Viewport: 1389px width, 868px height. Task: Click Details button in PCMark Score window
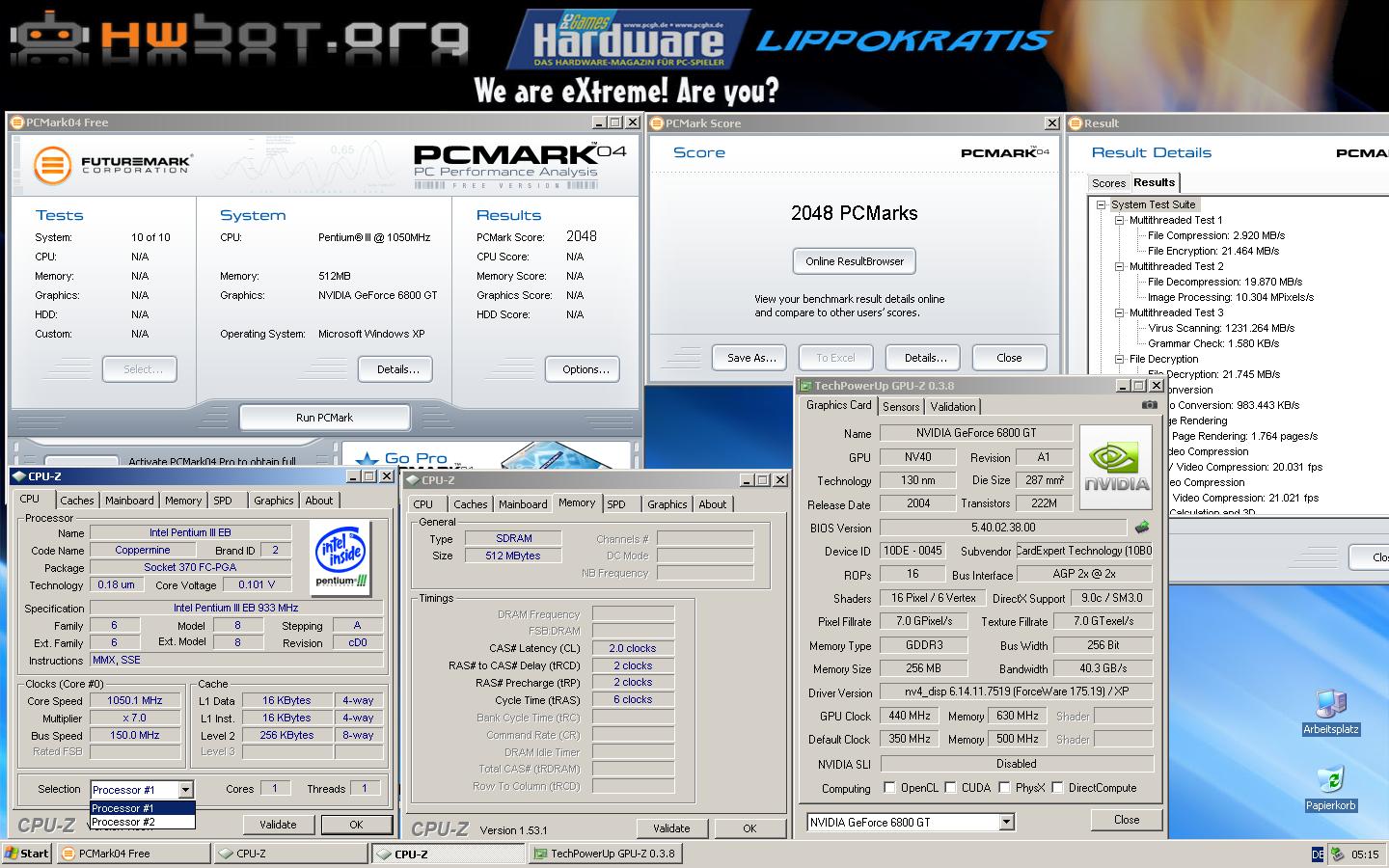pos(923,358)
